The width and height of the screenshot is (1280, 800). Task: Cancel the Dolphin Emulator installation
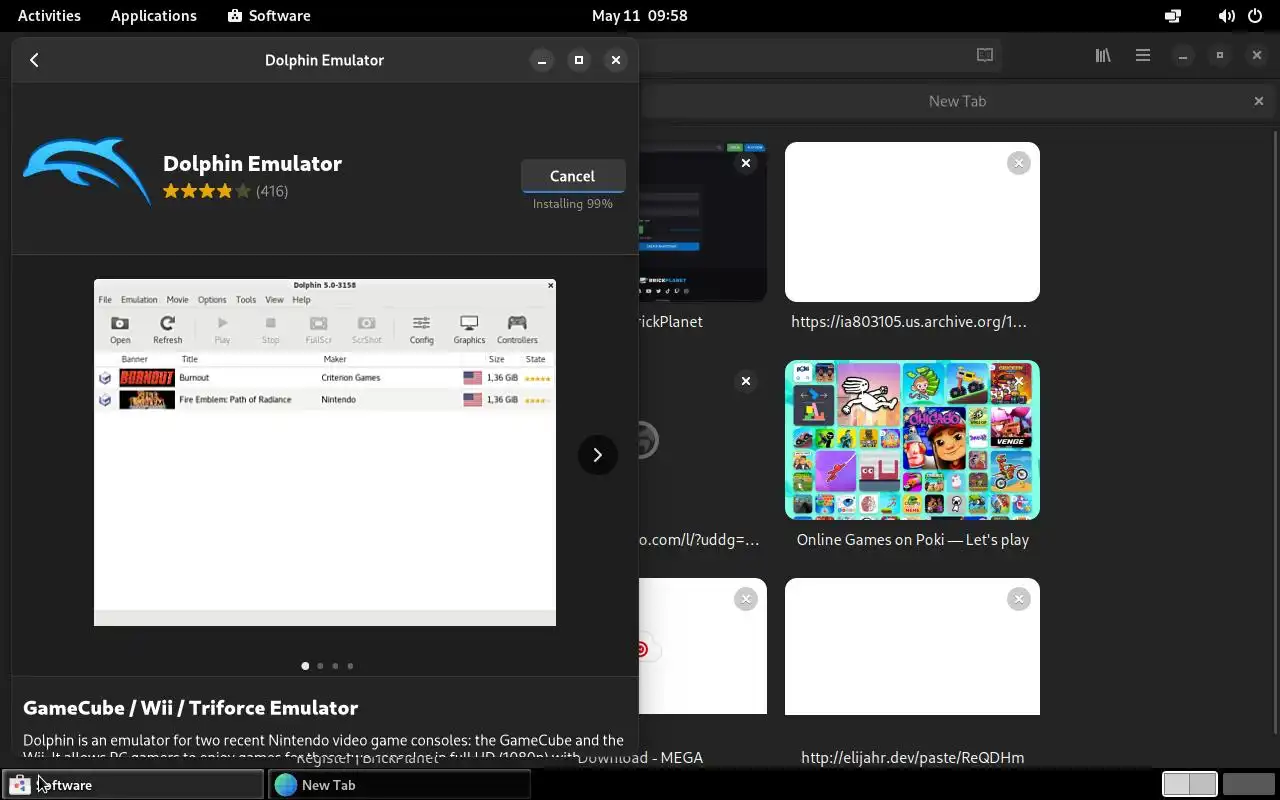point(573,176)
